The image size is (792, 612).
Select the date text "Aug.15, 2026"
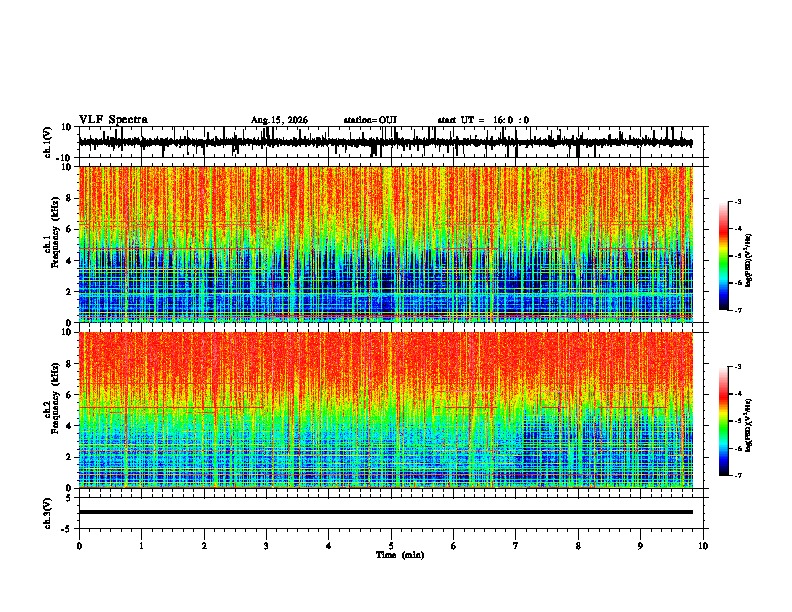tap(279, 120)
